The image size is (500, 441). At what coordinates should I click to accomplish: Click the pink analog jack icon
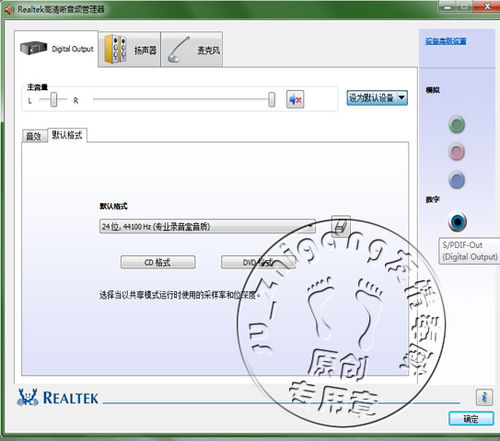click(x=457, y=152)
